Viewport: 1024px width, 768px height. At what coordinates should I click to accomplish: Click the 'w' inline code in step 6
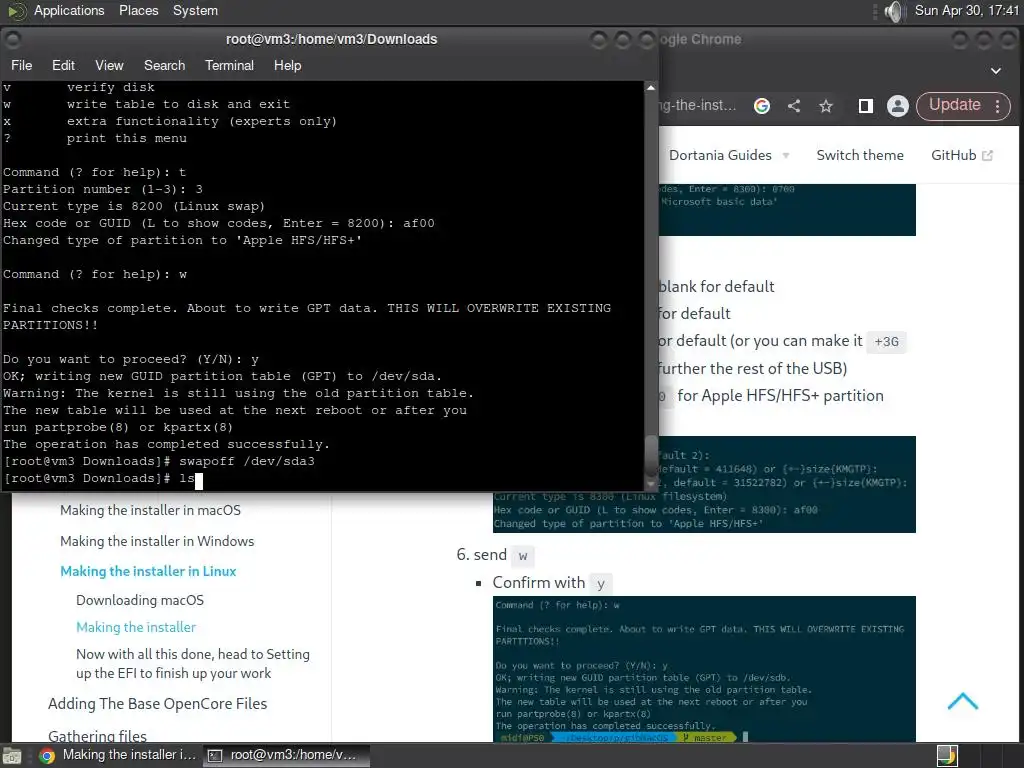point(522,556)
